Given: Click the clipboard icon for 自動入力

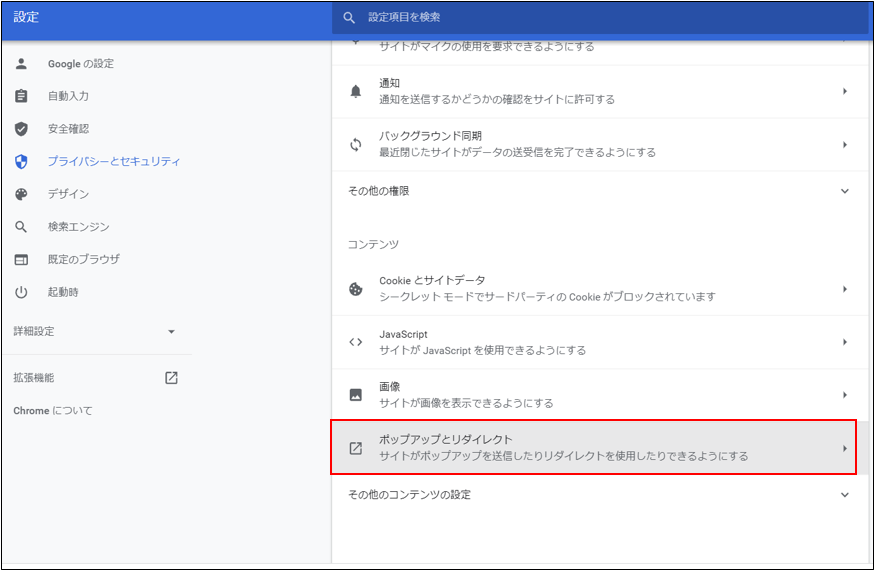Looking at the screenshot, I should (x=21, y=97).
